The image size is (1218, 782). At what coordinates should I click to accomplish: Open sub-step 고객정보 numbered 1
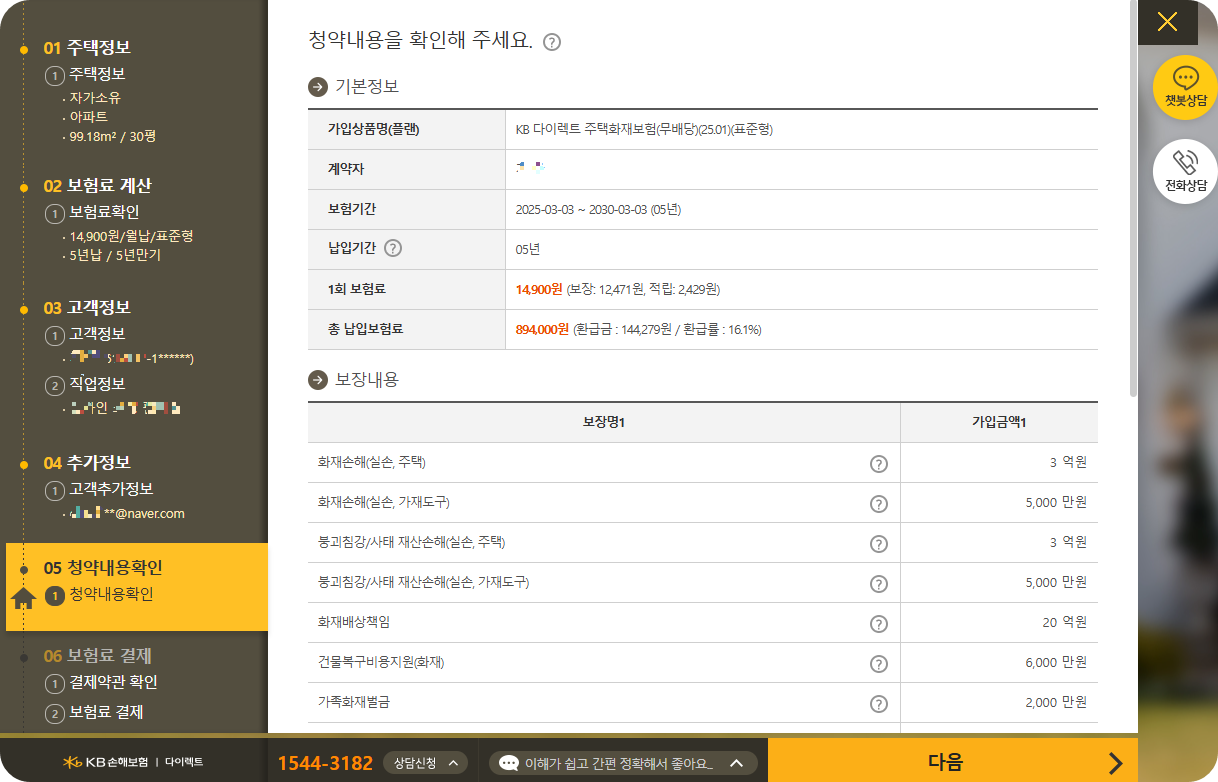pos(86,334)
